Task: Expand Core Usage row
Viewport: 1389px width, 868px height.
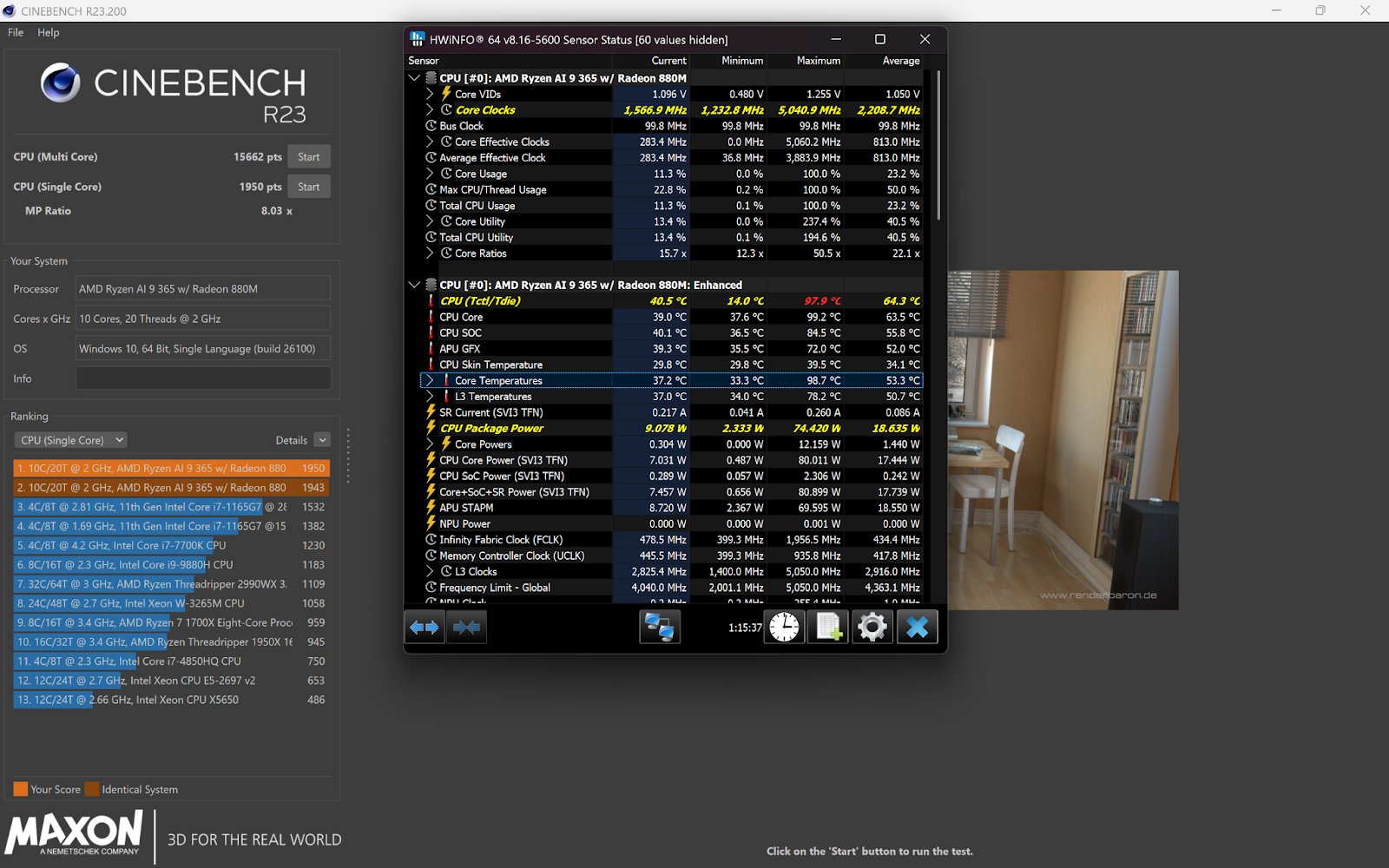Action: click(430, 174)
